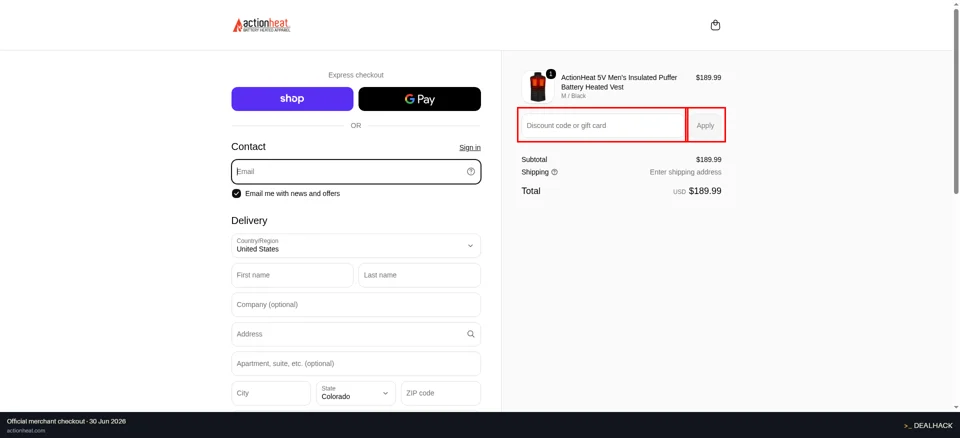The height and width of the screenshot is (438, 960).
Task: Apply the discount code
Action: pyautogui.click(x=705, y=126)
